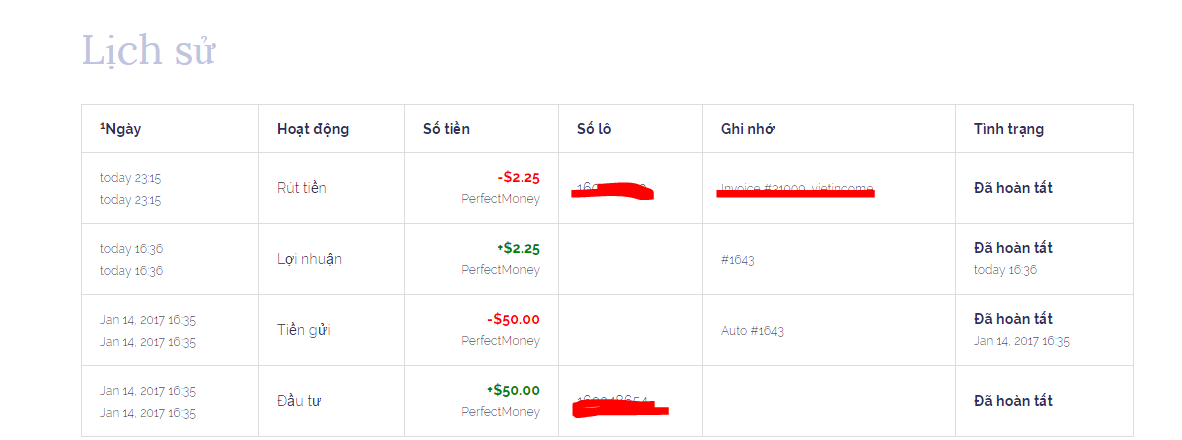Click the Hoạt động column header

point(313,129)
